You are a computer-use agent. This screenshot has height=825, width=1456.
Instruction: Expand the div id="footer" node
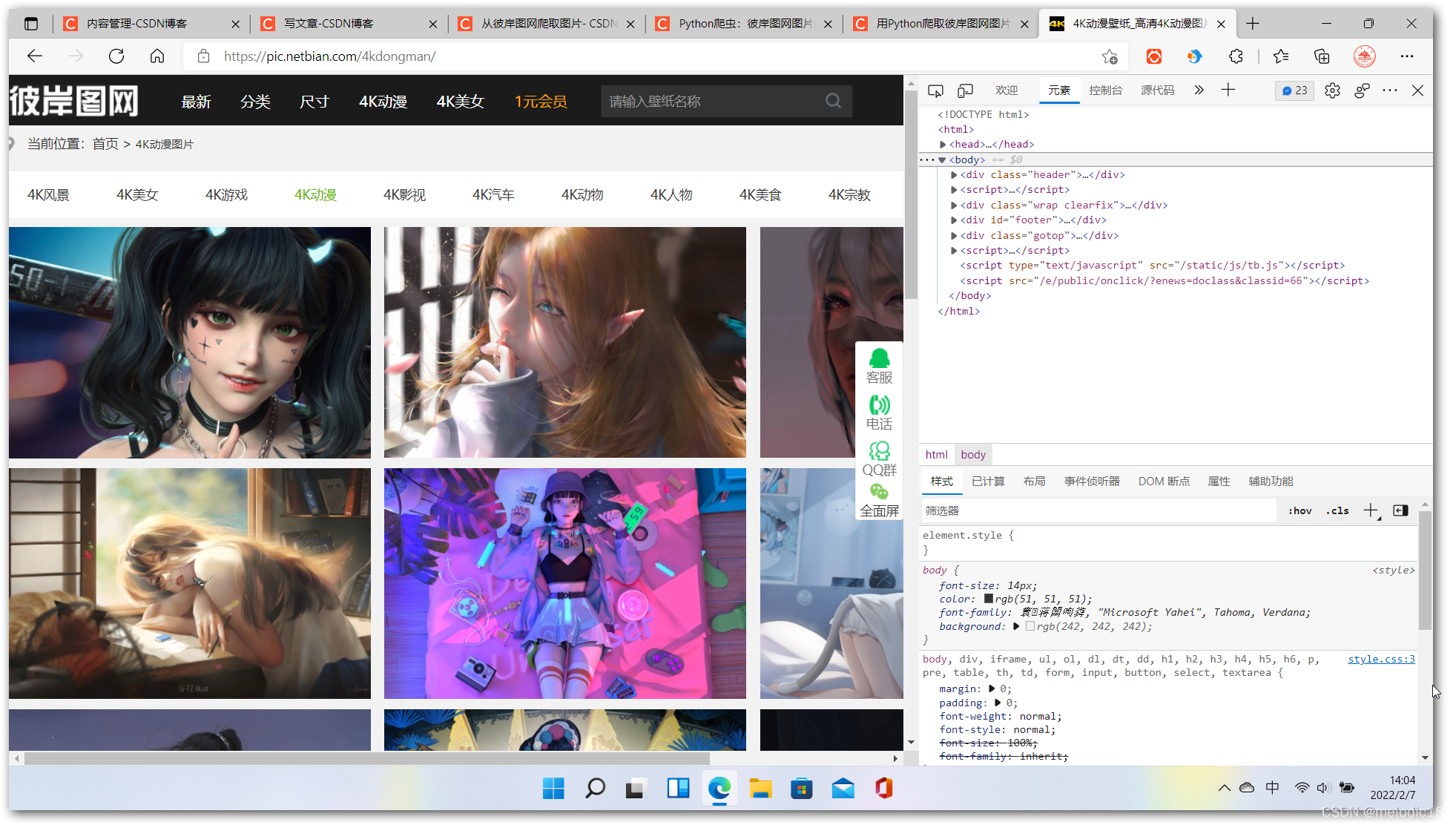click(954, 220)
